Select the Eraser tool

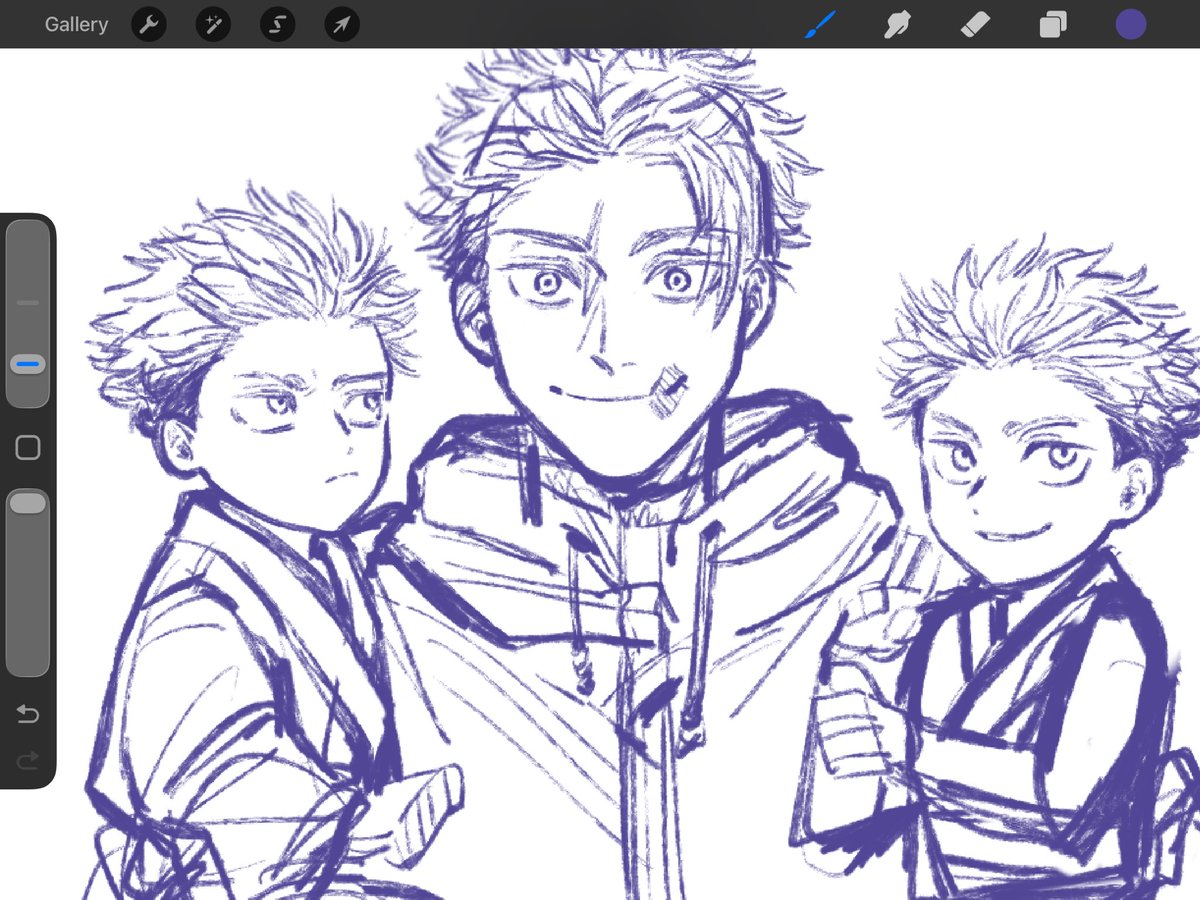point(975,24)
